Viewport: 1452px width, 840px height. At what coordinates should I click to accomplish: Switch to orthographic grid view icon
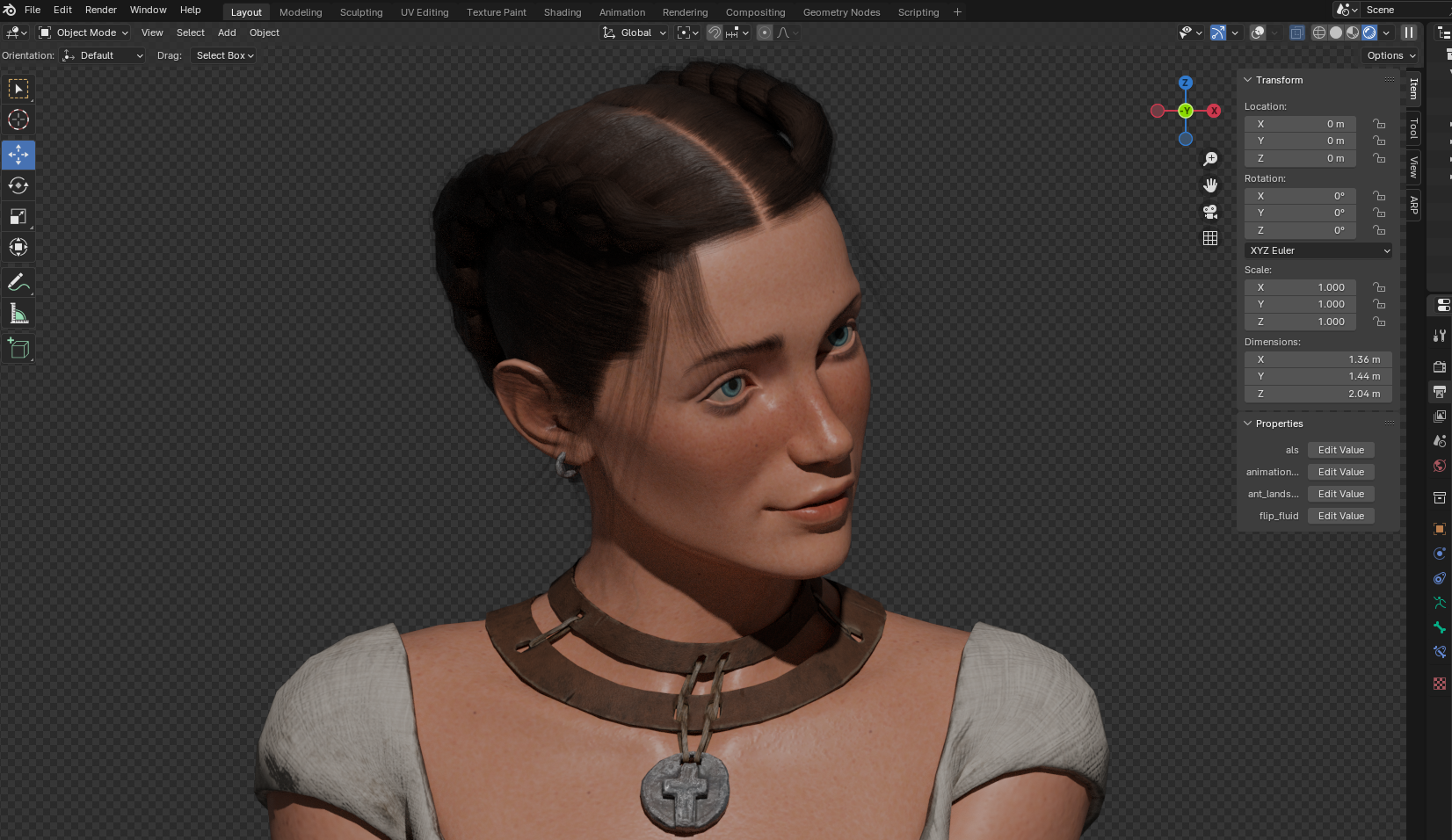coord(1210,238)
